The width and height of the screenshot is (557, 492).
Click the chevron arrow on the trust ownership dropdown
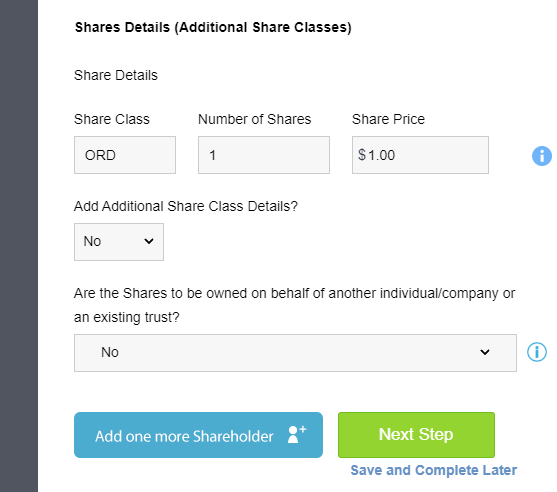tap(485, 352)
